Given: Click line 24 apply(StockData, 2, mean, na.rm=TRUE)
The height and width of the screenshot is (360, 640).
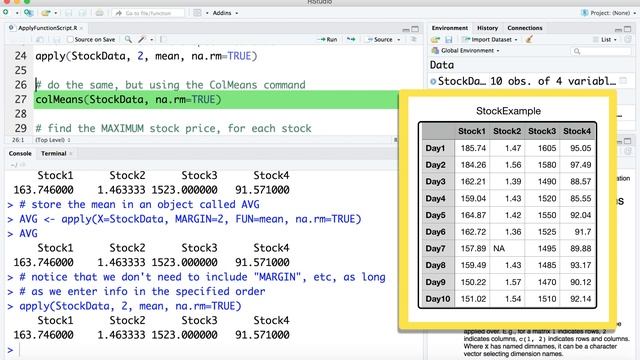Looking at the screenshot, I should coord(146,56).
